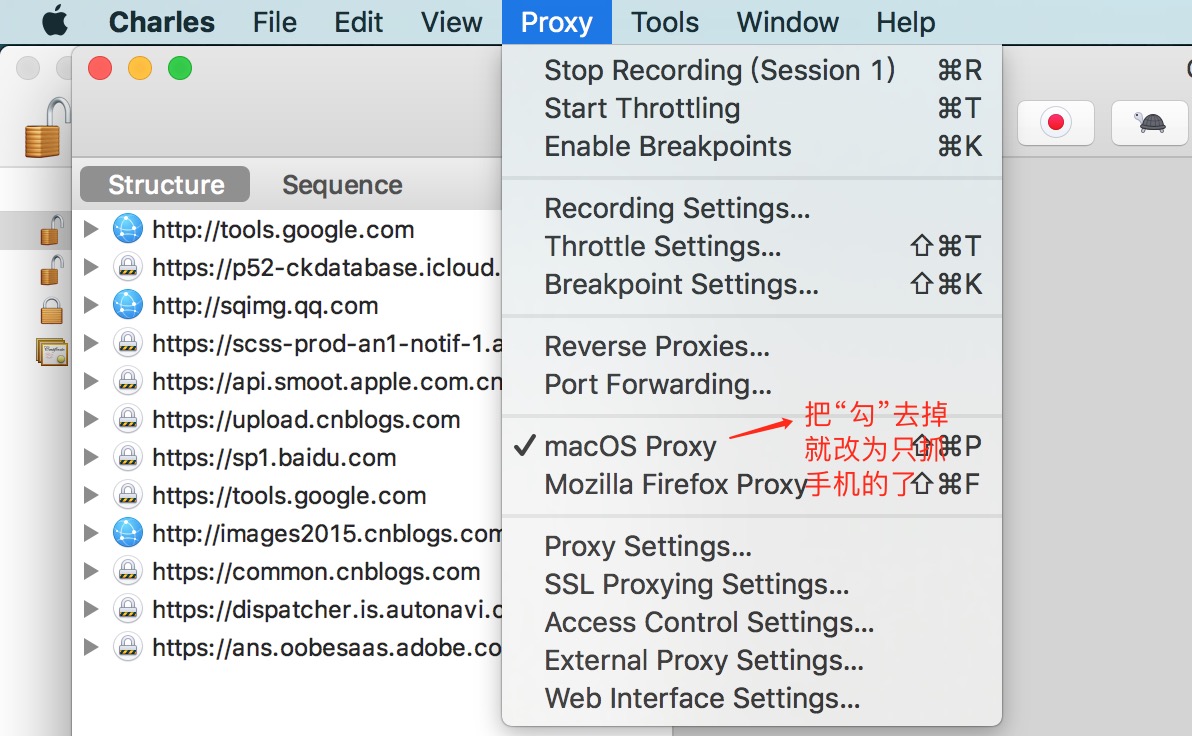Open Port Forwarding...
Image resolution: width=1192 pixels, height=736 pixels.
click(x=752, y=385)
